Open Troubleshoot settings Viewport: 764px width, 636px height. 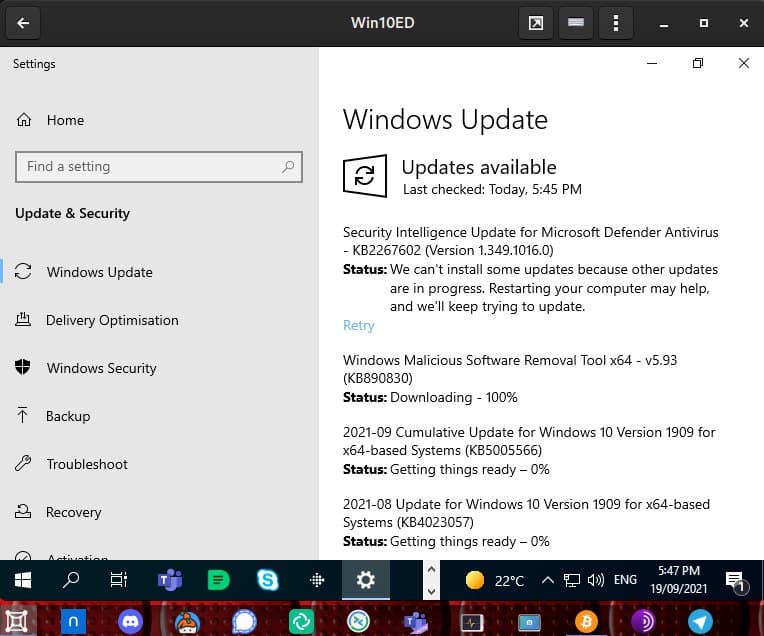click(x=87, y=464)
